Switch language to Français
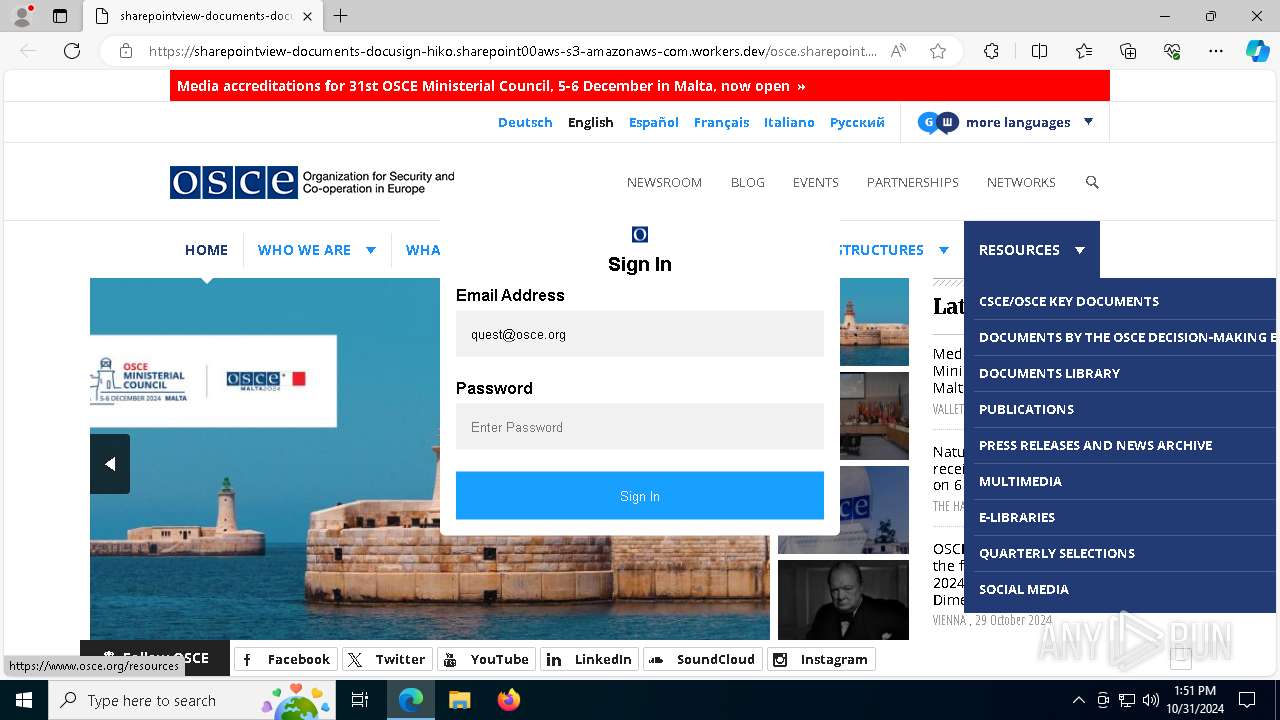Screen dimensions: 1280x720 [721, 122]
